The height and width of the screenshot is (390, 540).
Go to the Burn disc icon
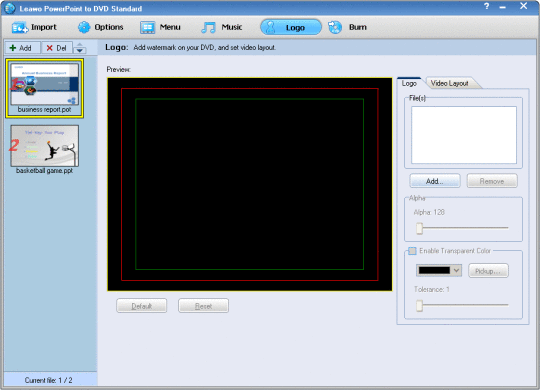click(x=335, y=27)
